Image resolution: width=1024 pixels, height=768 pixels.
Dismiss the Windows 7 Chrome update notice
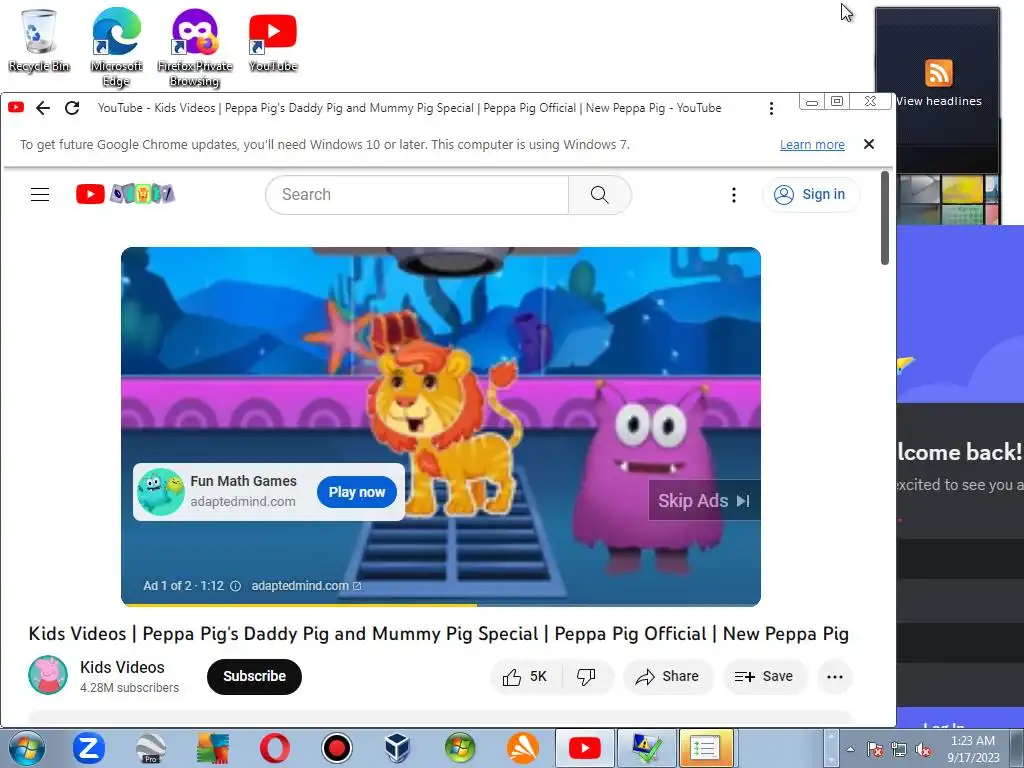(869, 144)
